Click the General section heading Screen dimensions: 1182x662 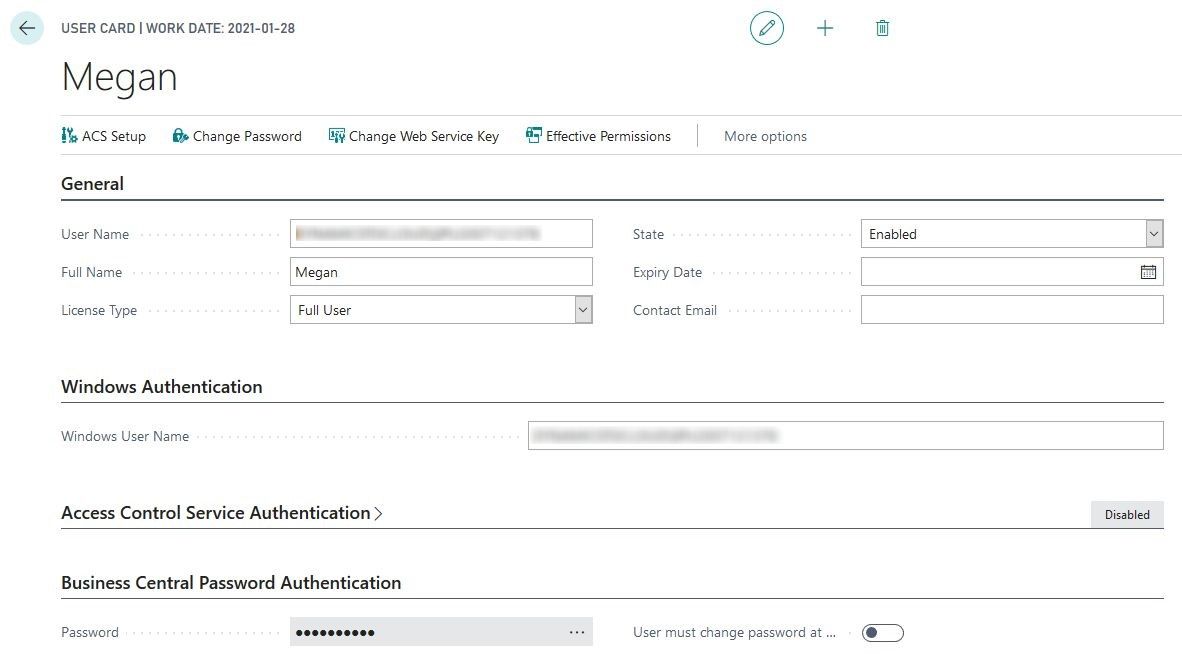click(x=92, y=183)
